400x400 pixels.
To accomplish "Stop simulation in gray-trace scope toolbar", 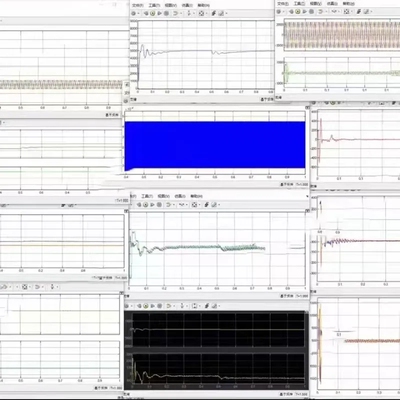I will pos(166,13).
